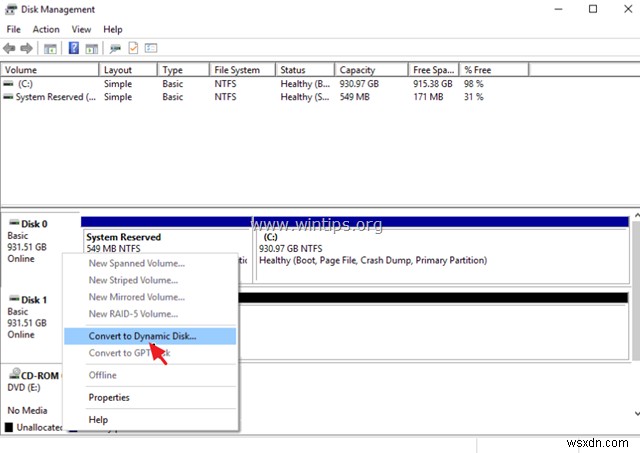The width and height of the screenshot is (640, 453).
Task: Open the Help menu in menu bar
Action: click(113, 29)
